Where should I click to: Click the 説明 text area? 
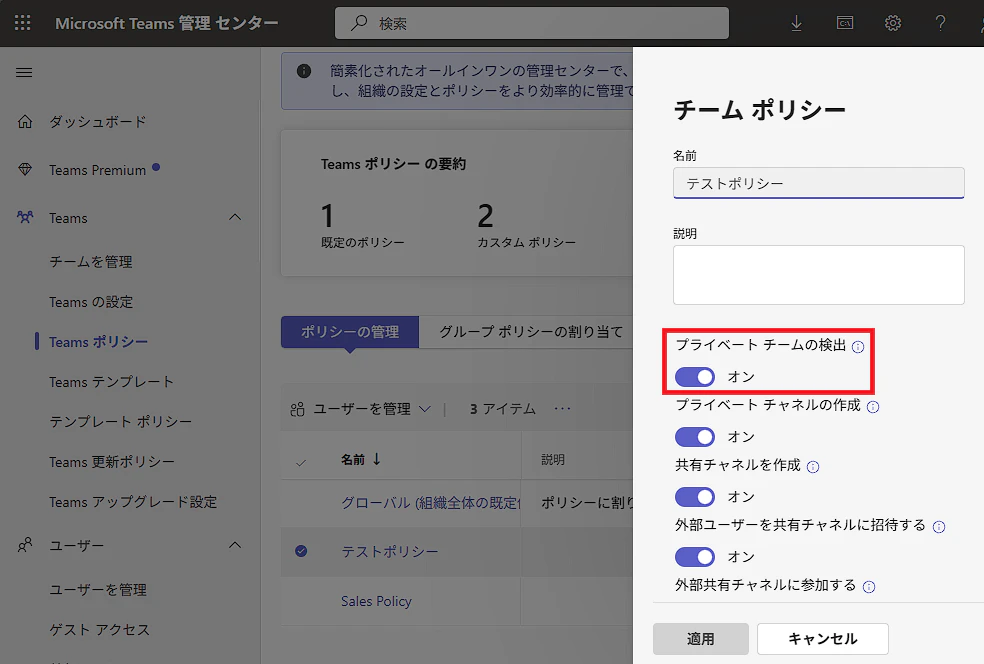point(818,275)
